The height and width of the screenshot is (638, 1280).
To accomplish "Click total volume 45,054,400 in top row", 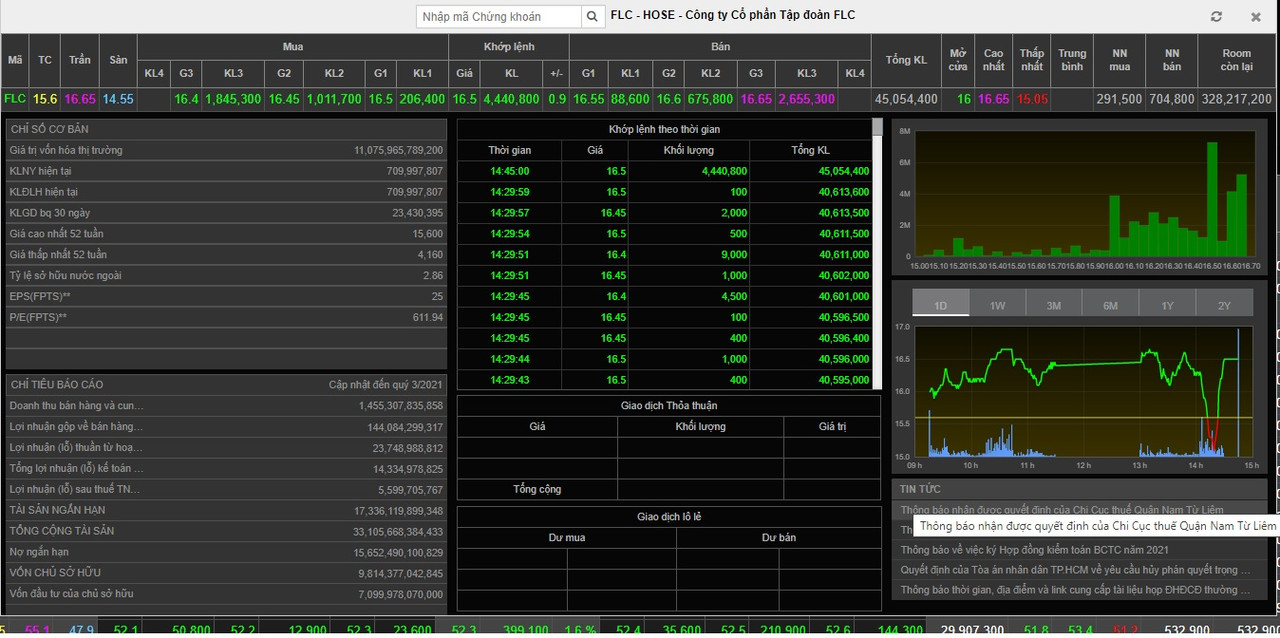I will click(x=906, y=99).
